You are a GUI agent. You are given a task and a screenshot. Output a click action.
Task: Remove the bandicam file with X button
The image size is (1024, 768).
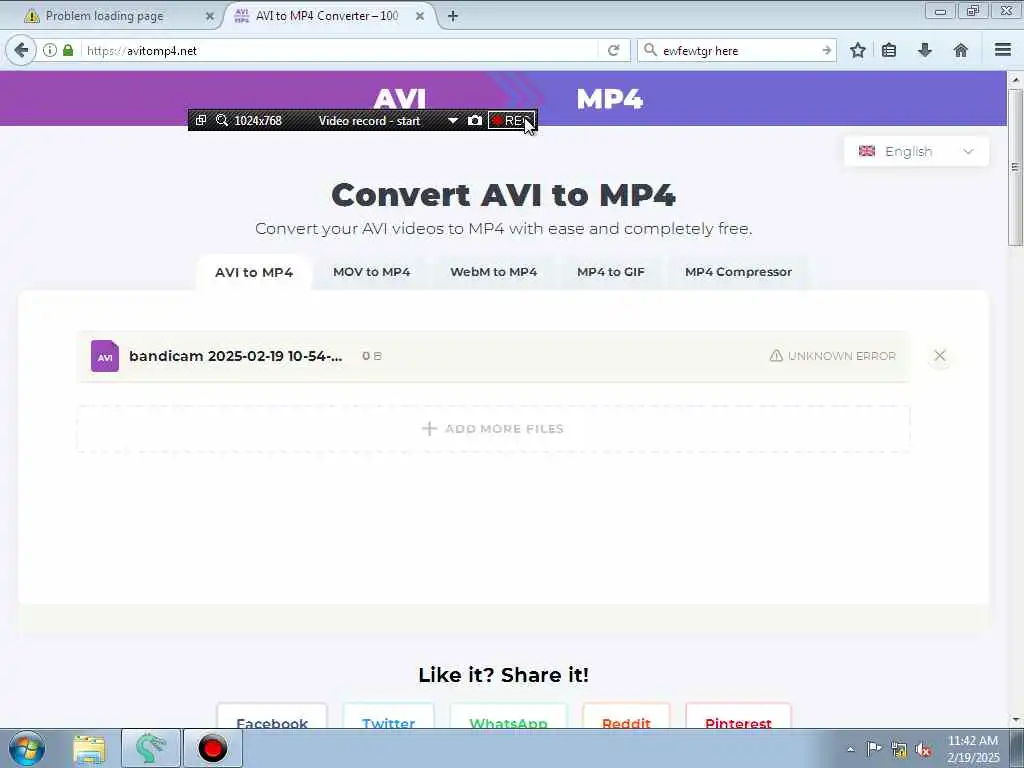pos(940,355)
